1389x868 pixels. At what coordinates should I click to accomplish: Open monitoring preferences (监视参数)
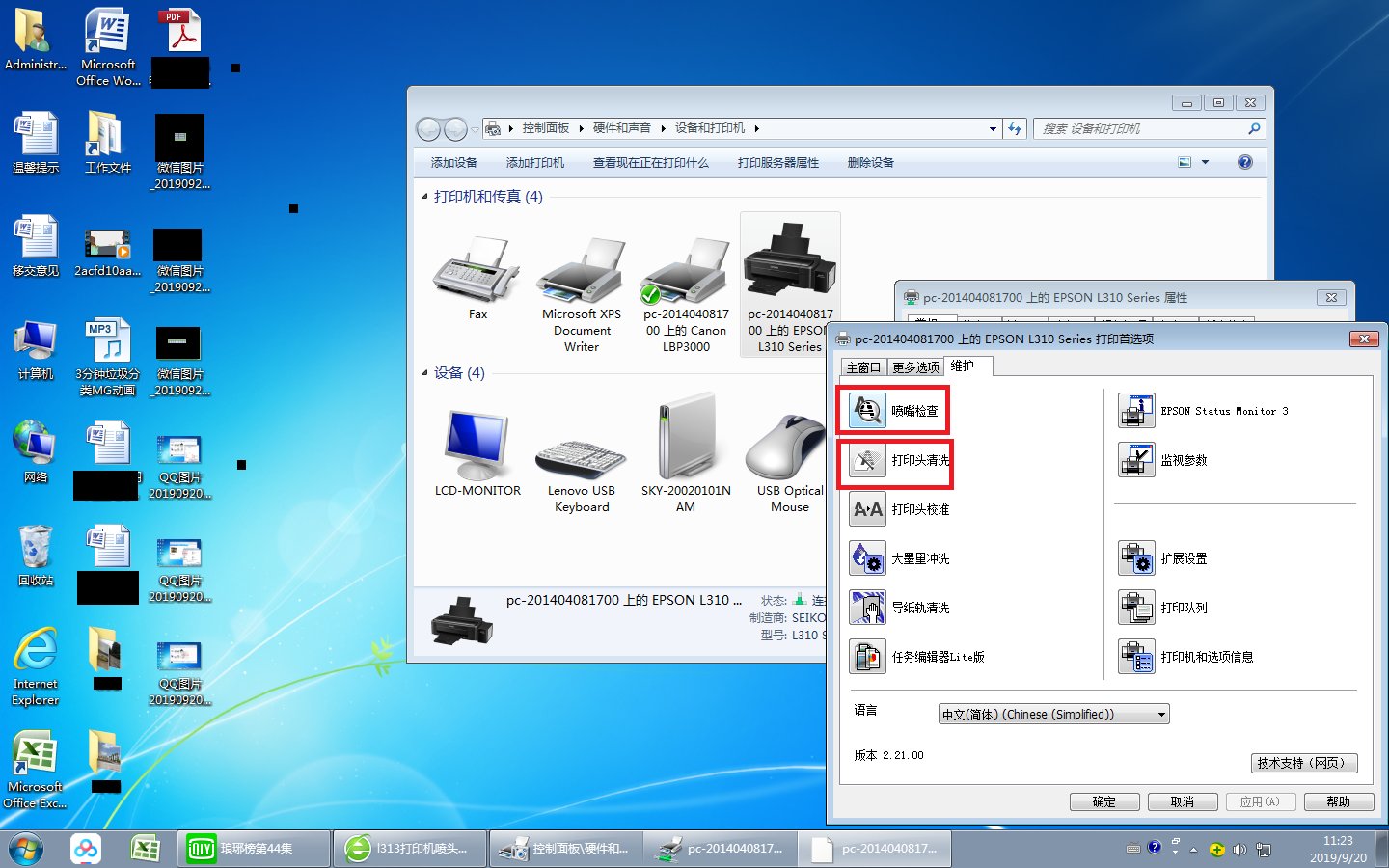pos(1136,460)
